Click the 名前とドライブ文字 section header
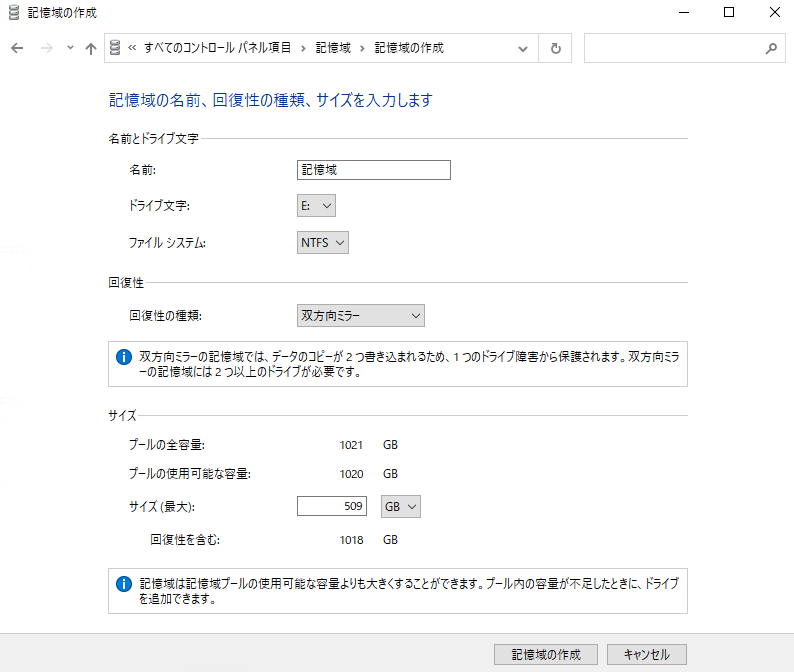 pyautogui.click(x=153, y=138)
